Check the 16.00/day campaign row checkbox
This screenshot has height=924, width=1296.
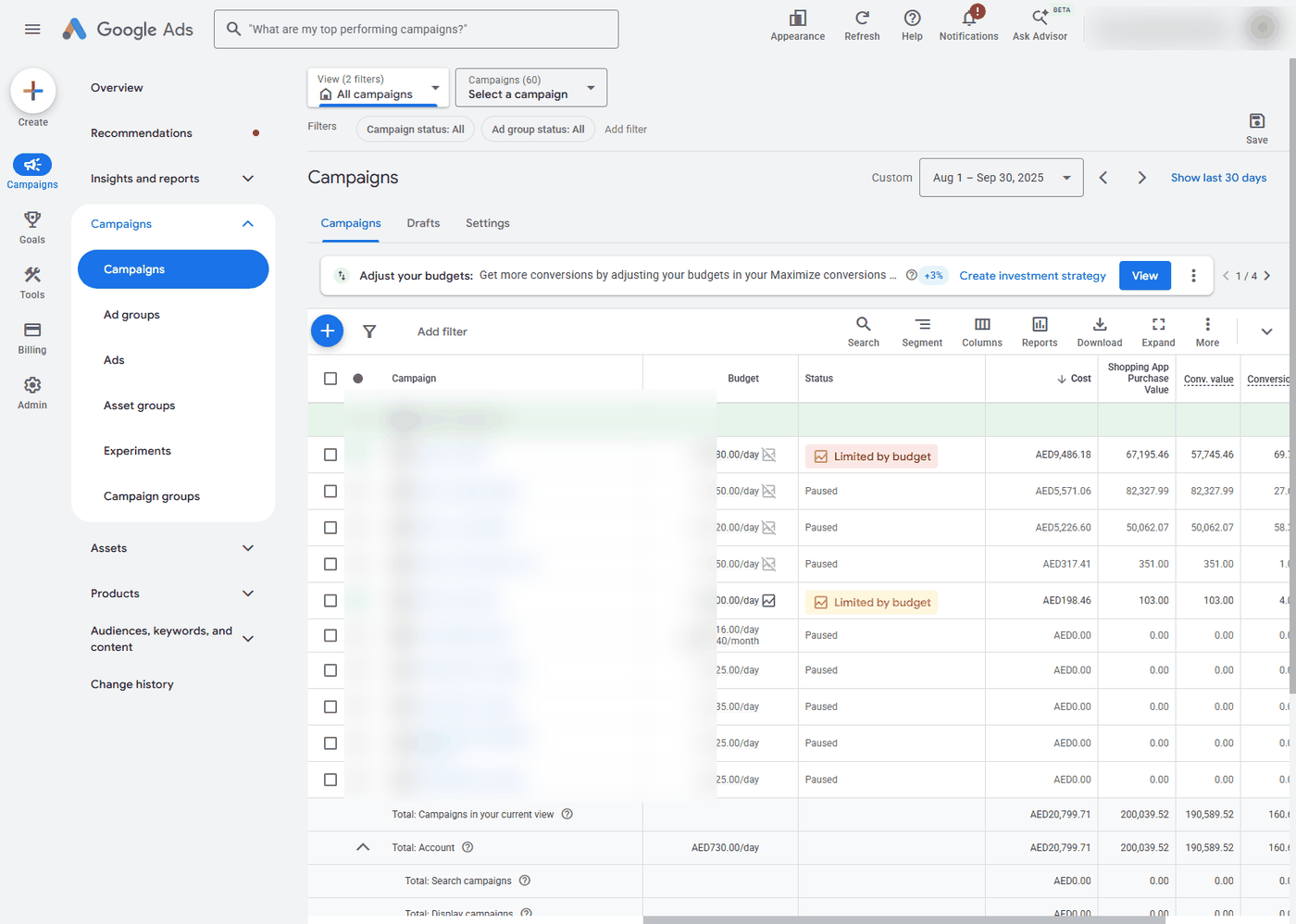(x=330, y=635)
